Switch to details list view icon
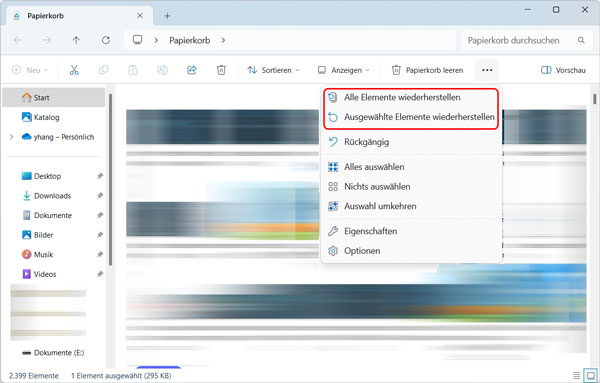The height and width of the screenshot is (383, 600). 577,375
